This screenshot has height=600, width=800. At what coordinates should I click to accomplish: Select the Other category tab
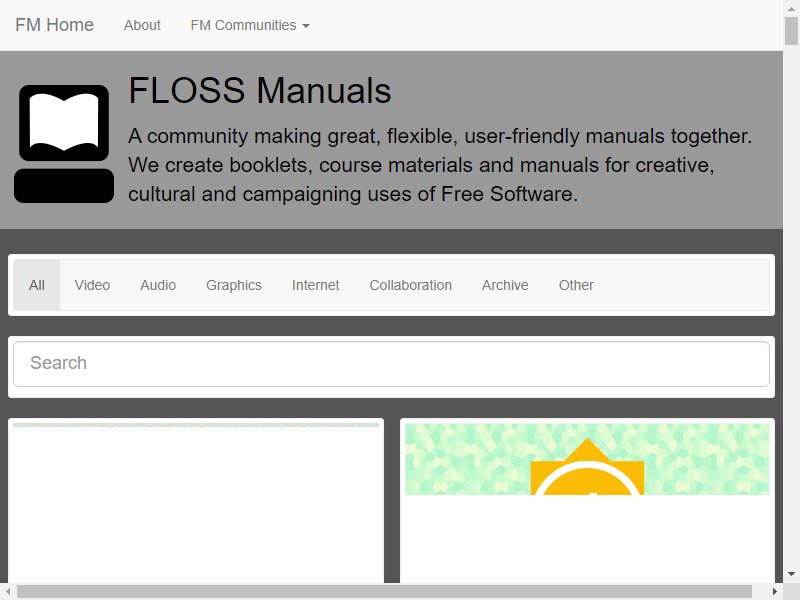pos(576,285)
